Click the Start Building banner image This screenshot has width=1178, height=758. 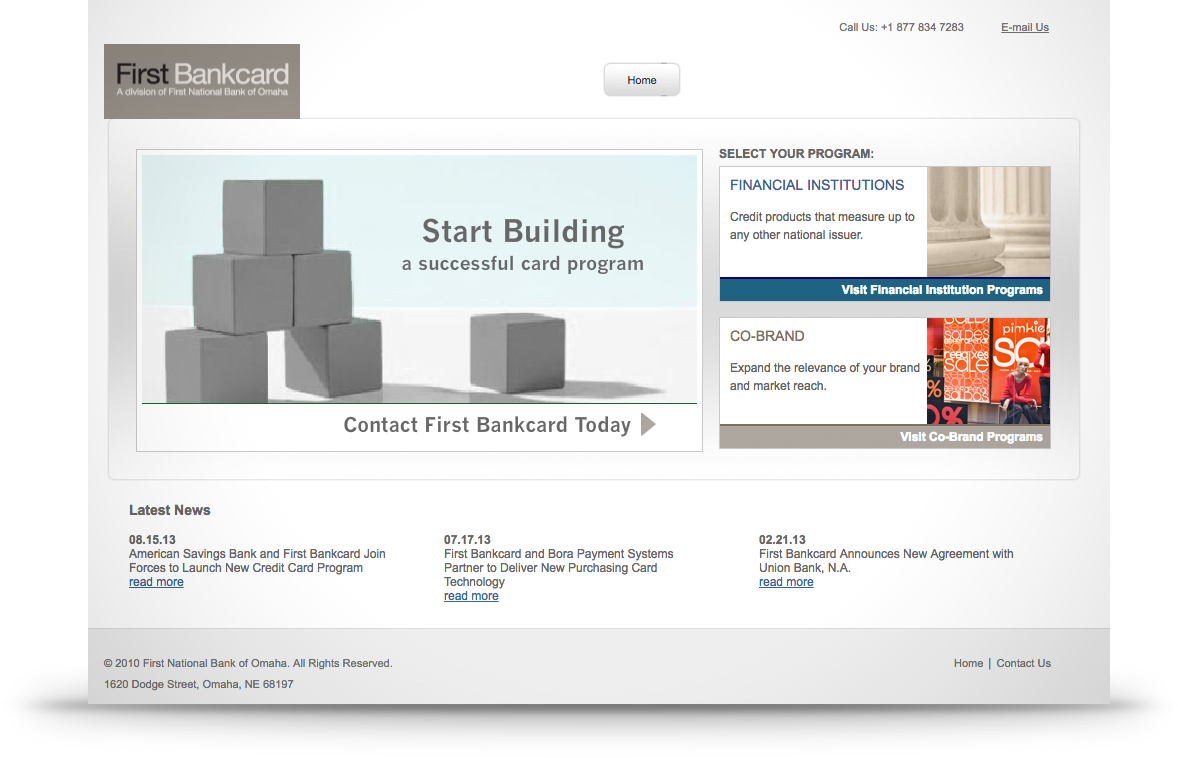[419, 278]
